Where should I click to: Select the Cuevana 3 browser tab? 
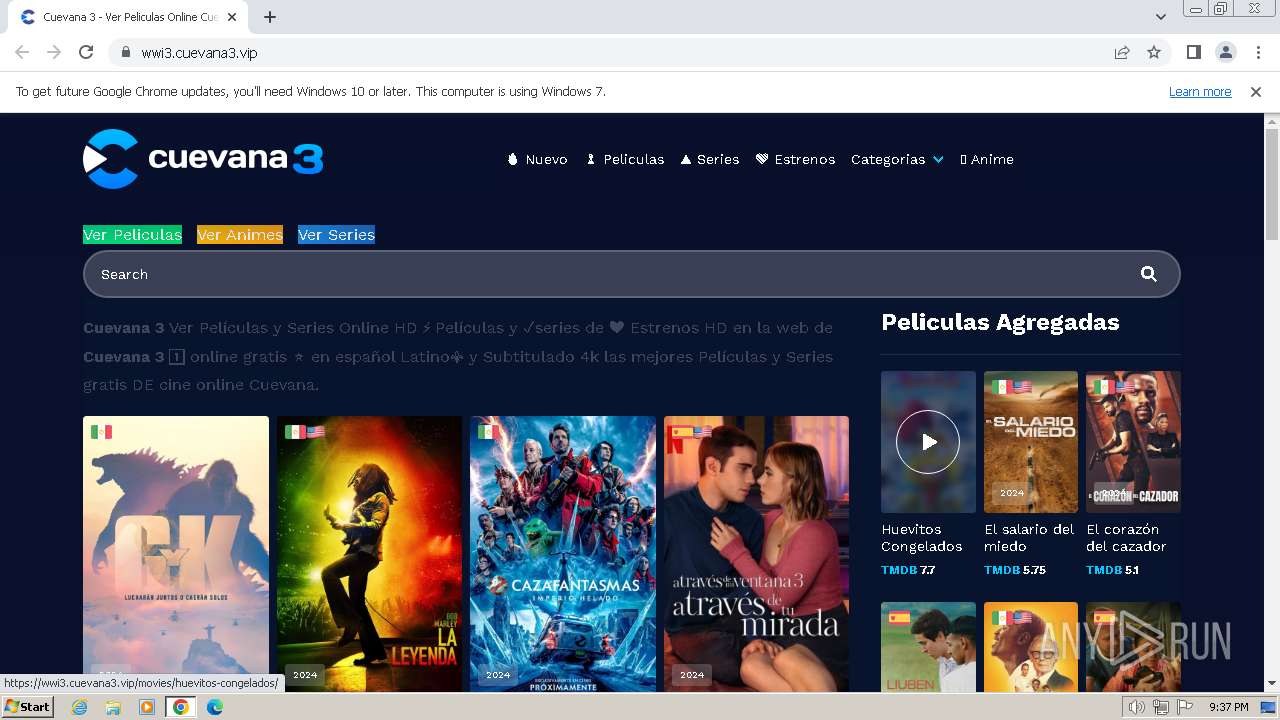pos(128,17)
